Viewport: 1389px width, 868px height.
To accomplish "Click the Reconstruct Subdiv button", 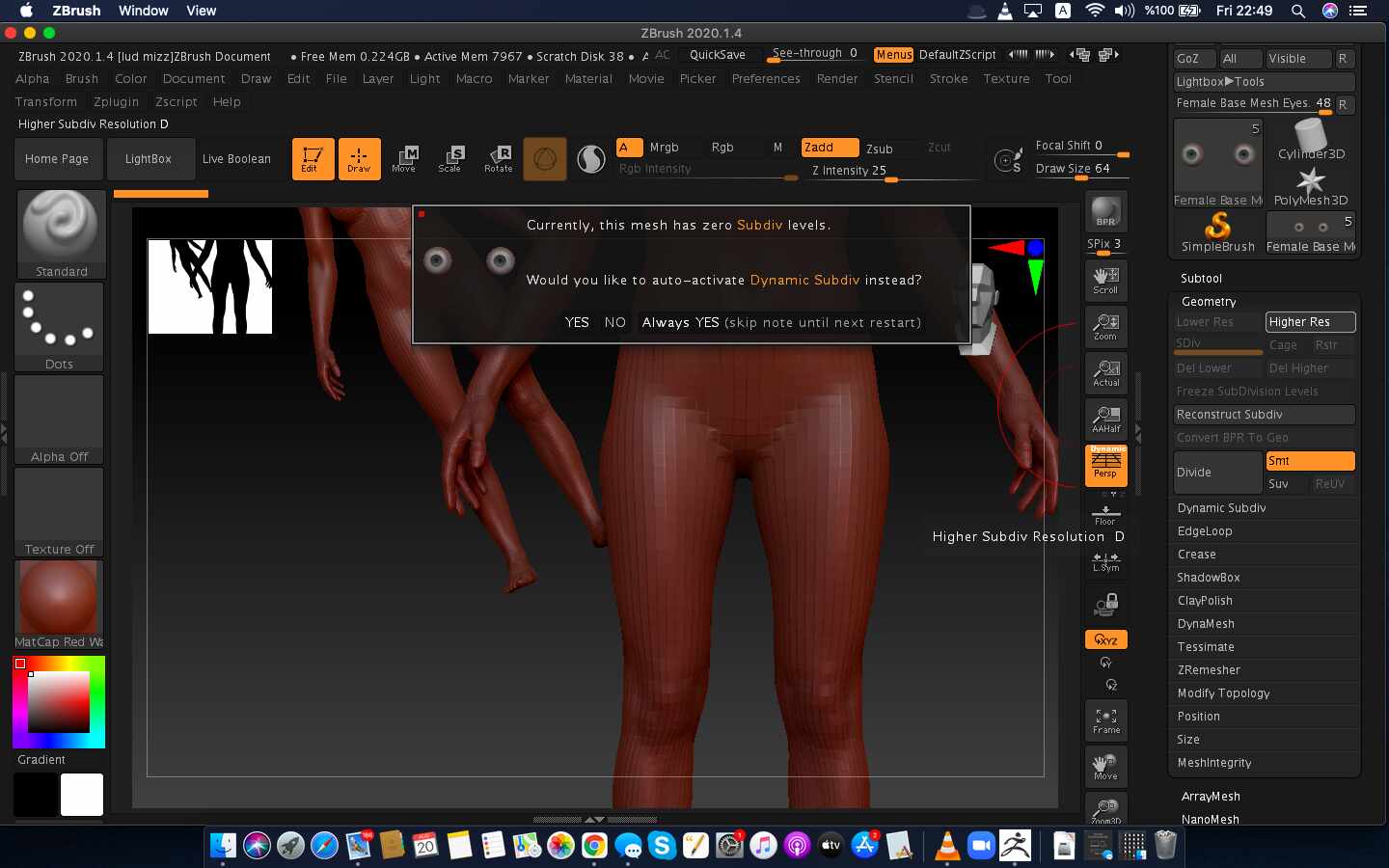I will coord(1263,415).
